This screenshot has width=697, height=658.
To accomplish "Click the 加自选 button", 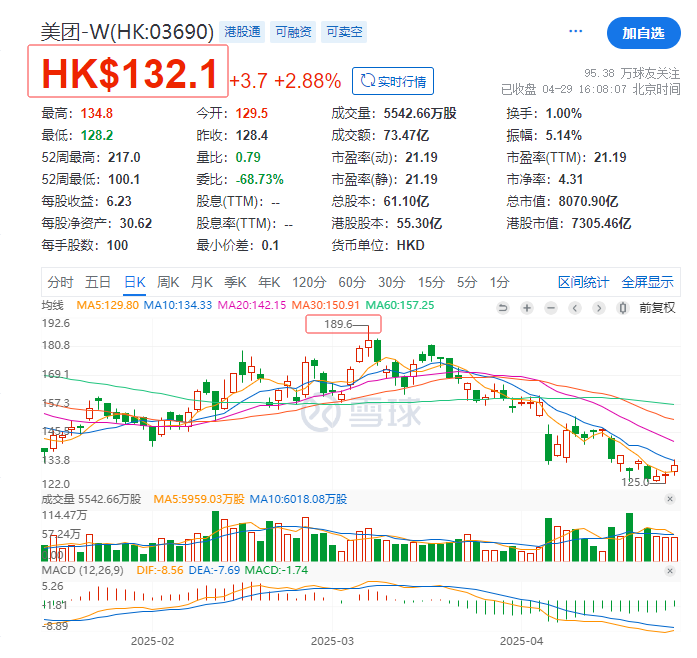I will point(643,33).
